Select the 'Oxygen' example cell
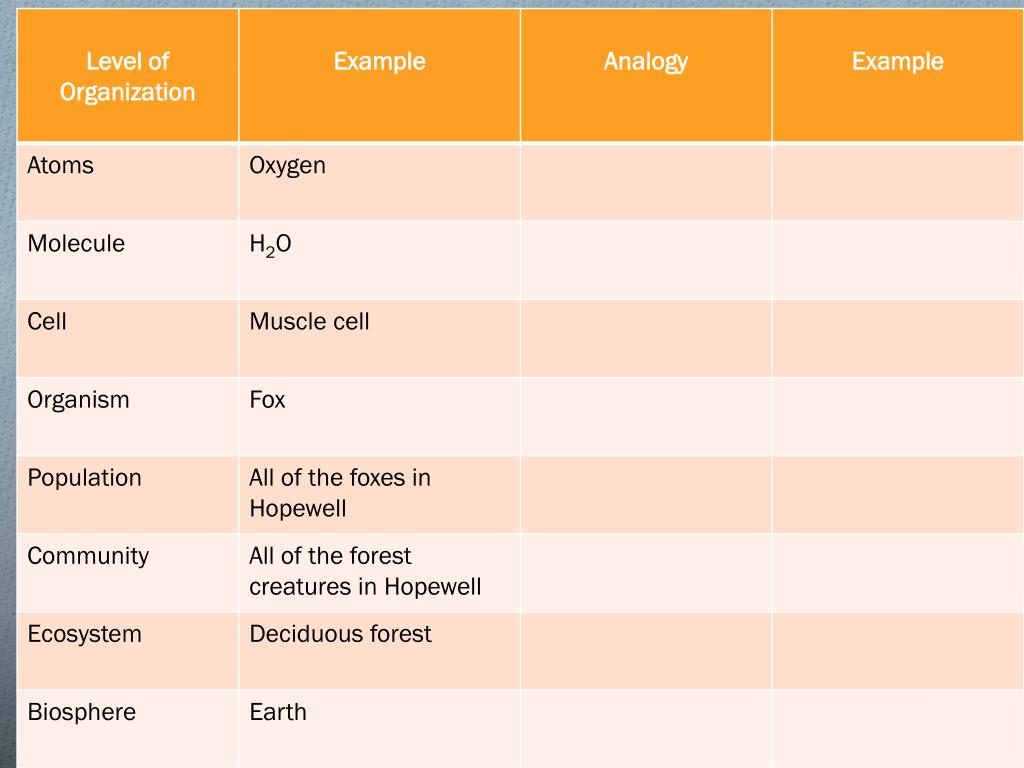The height and width of the screenshot is (768, 1024). (379, 182)
